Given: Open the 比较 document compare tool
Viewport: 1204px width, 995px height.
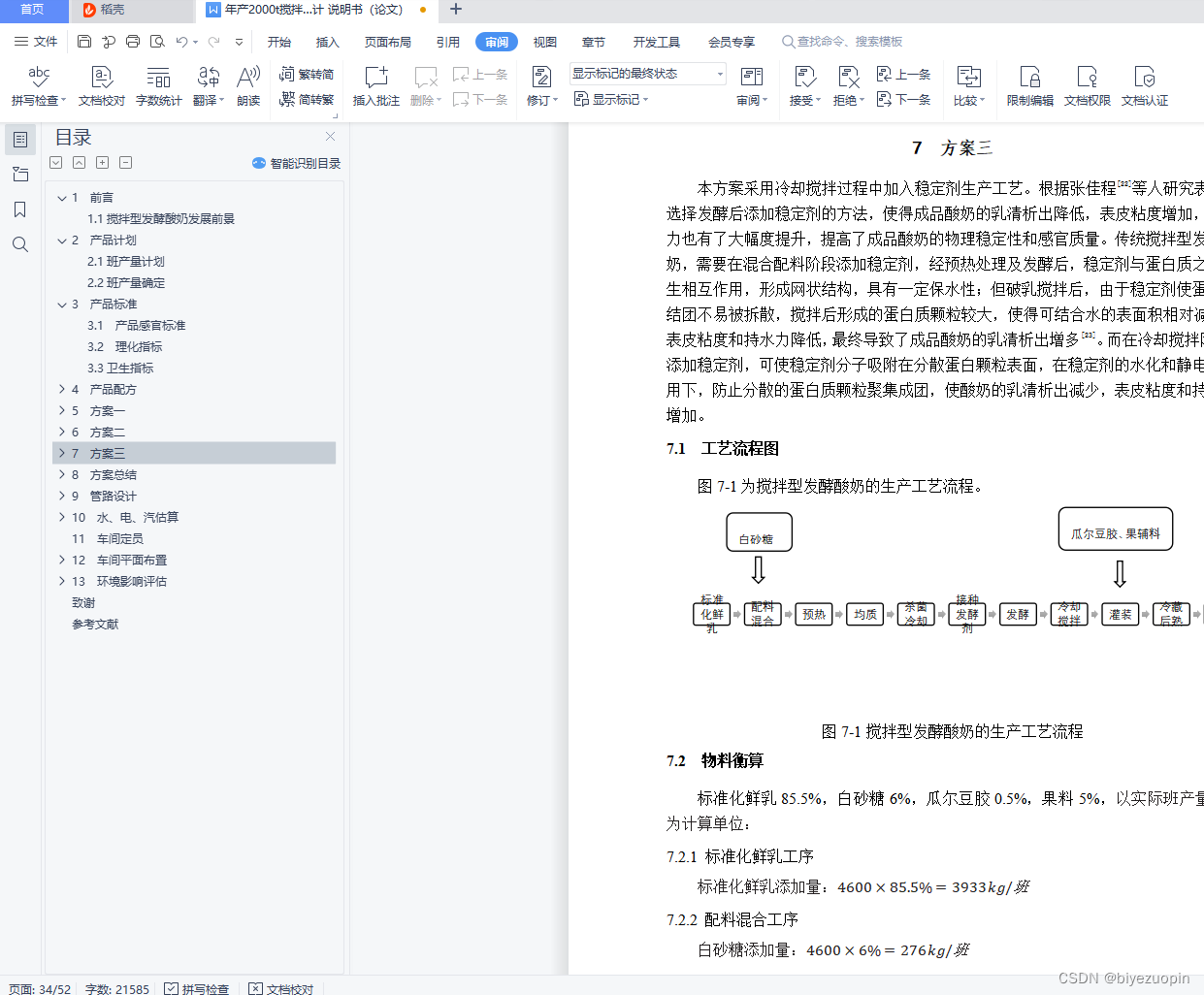Looking at the screenshot, I should (x=969, y=85).
